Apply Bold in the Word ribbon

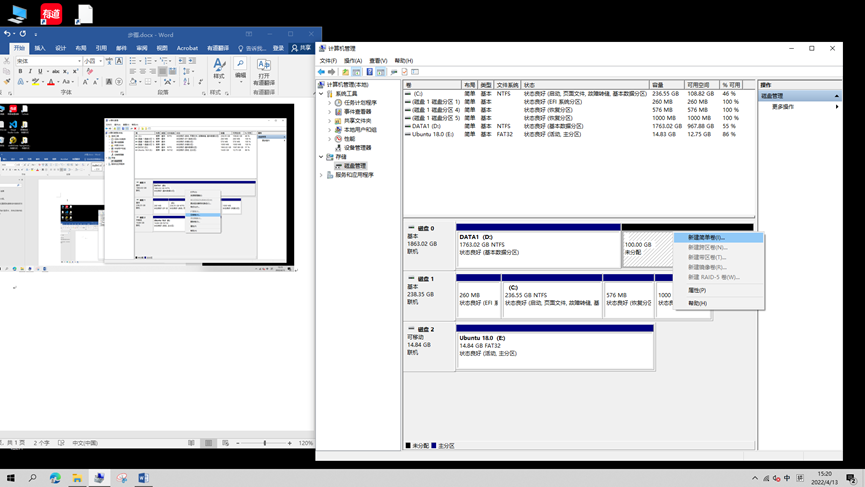(20, 72)
